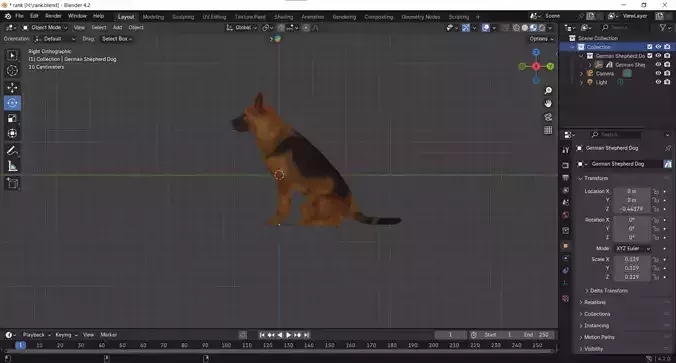Expand the Camera item in the outliner
676x363 pixels.
[x=581, y=73]
